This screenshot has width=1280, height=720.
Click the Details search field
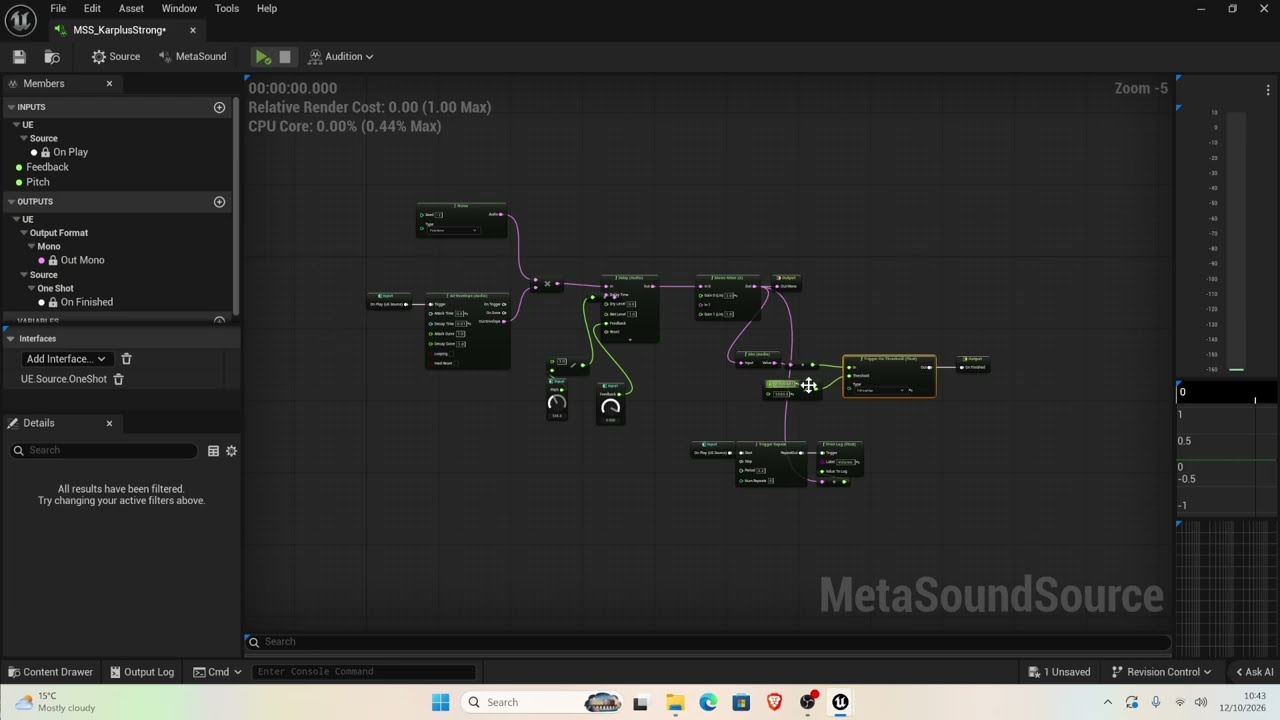click(104, 451)
